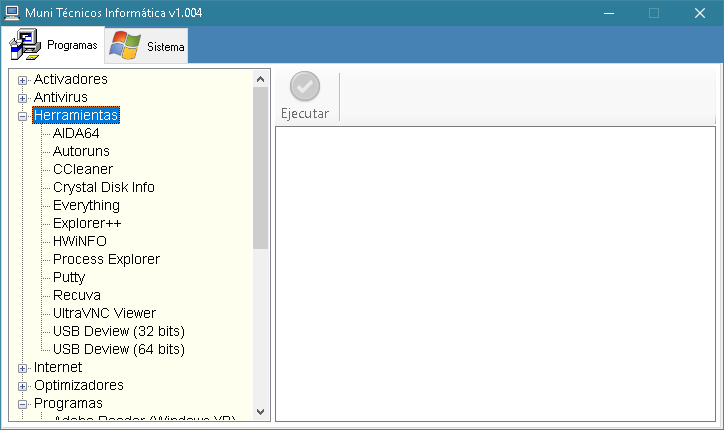Click the Ejecutar checkmark icon
Viewport: 724px width, 430px height.
[305, 86]
